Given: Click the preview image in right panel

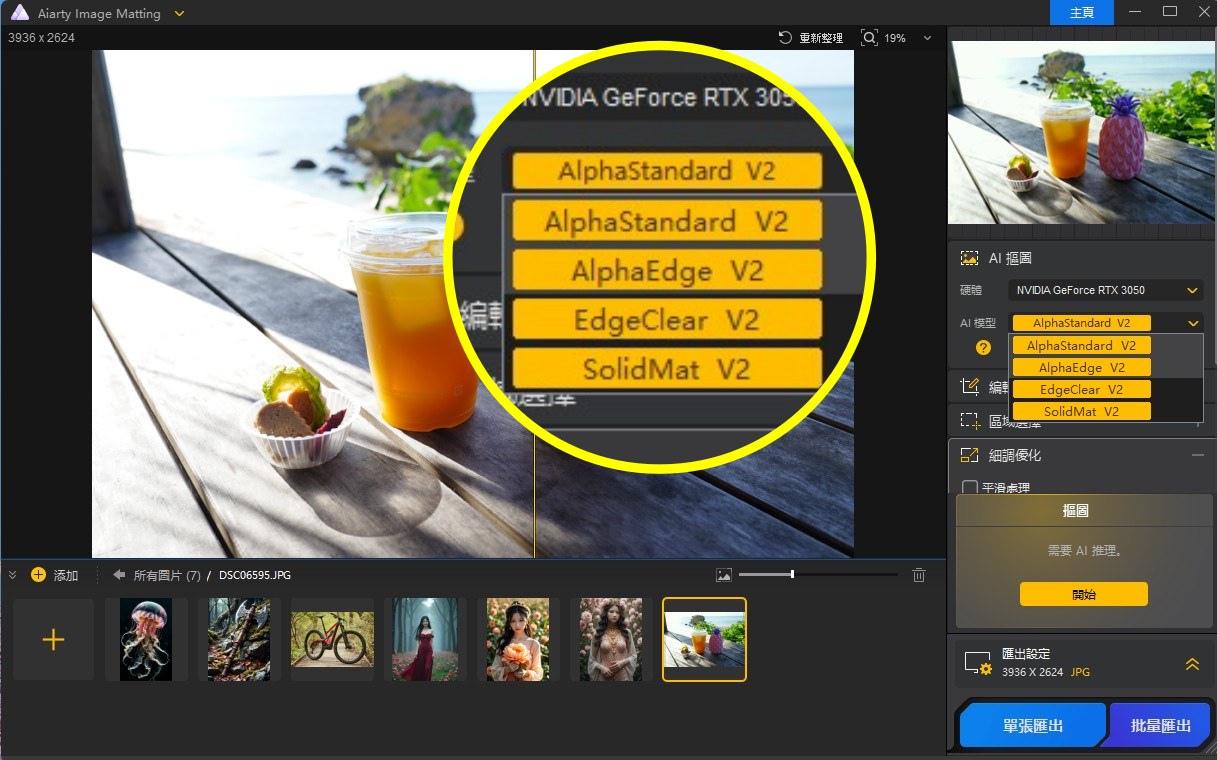Looking at the screenshot, I should 1081,132.
